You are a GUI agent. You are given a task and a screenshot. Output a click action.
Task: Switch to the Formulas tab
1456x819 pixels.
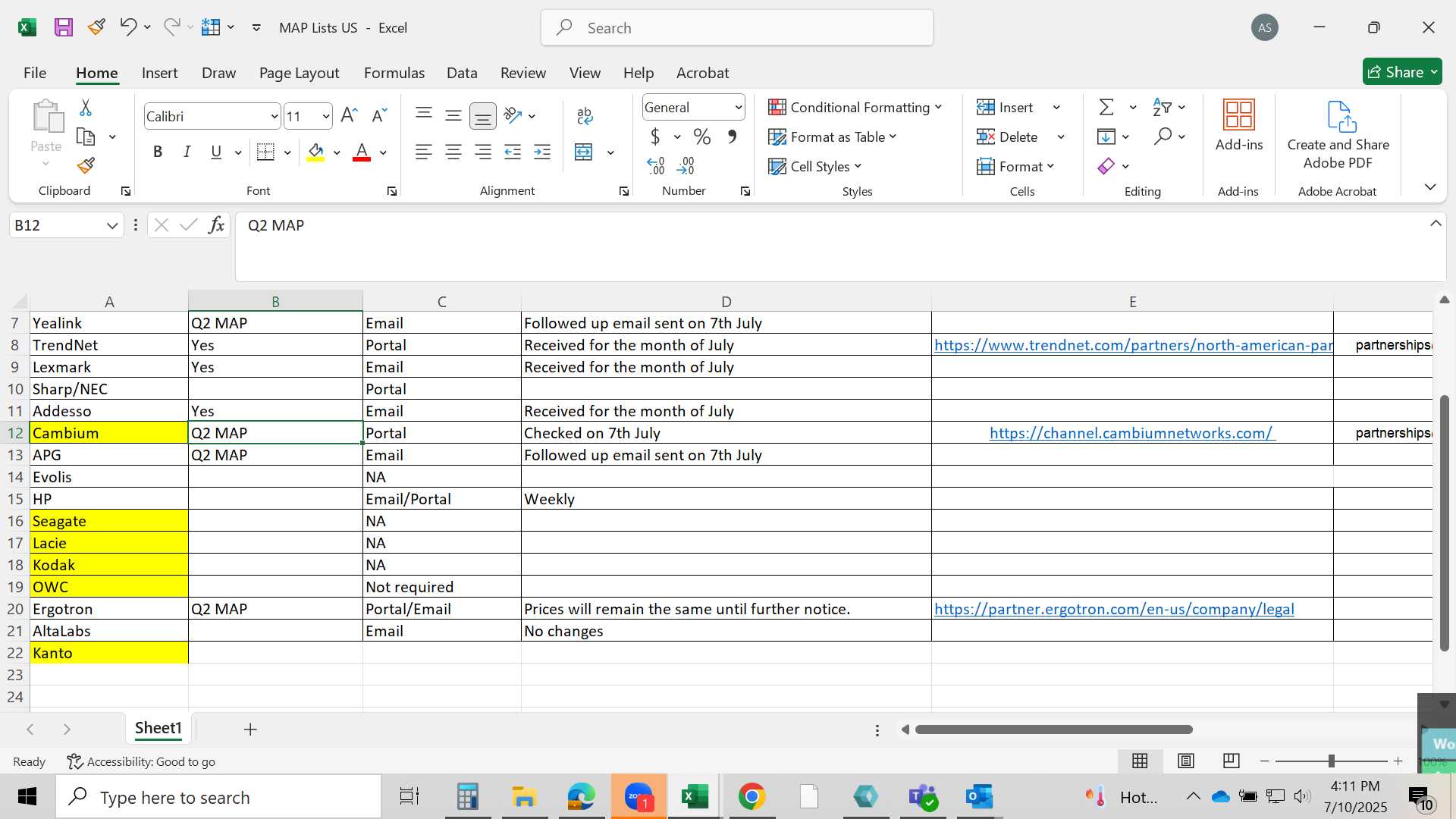point(394,73)
